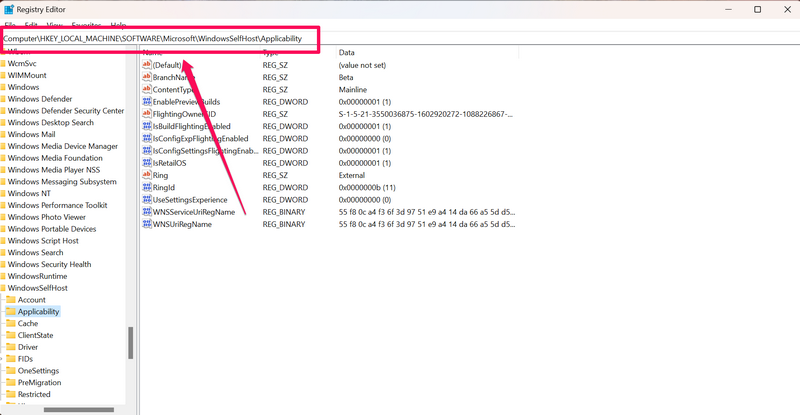Select the IsRetailOS DWORD icon

point(147,163)
